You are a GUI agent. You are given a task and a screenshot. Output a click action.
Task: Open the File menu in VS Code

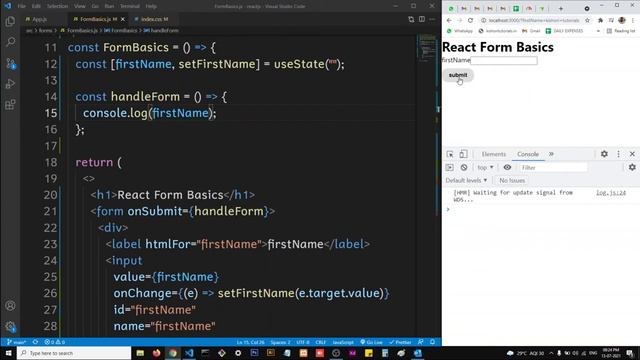click(x=22, y=6)
